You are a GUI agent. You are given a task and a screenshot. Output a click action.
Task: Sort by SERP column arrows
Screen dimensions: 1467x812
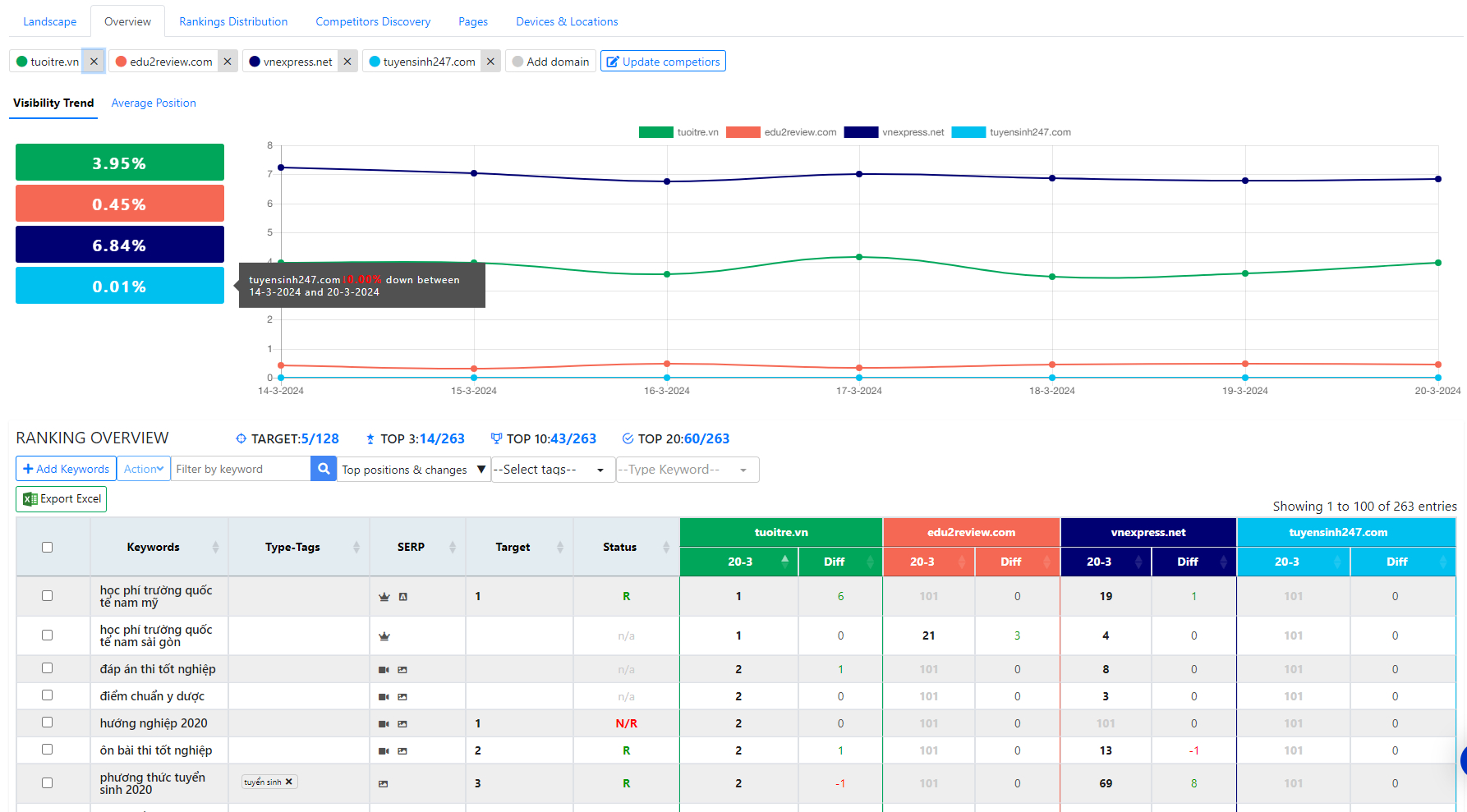(453, 548)
